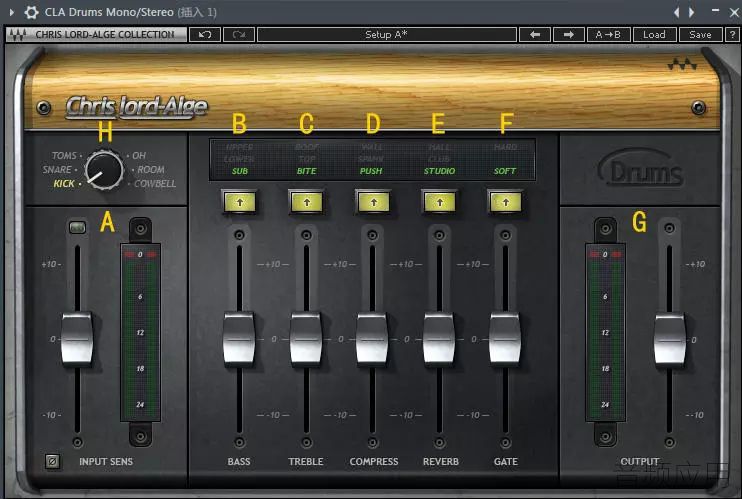Toggle the phase invert button
Screen dimensions: 742x499
click(53, 461)
